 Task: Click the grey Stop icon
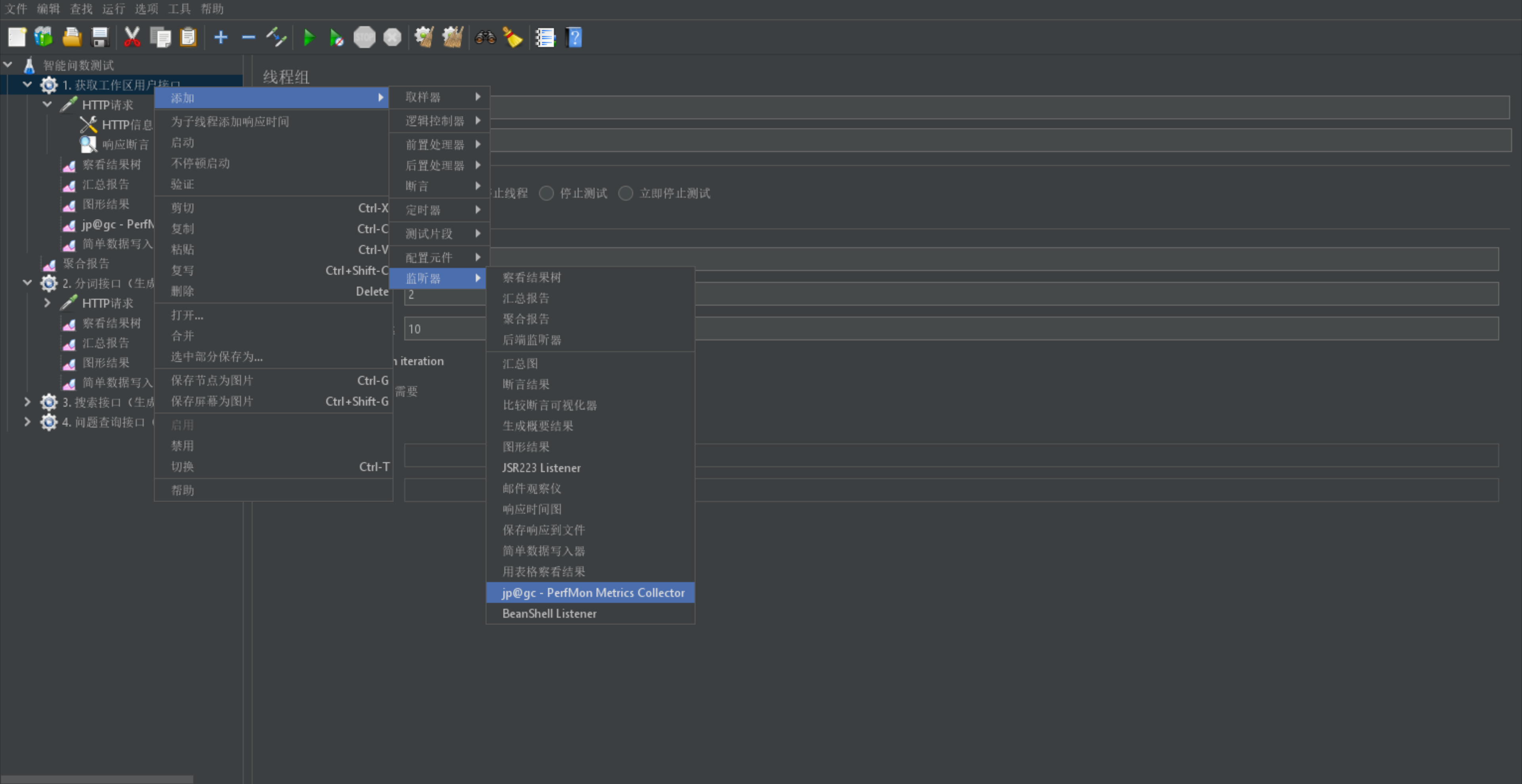364,37
